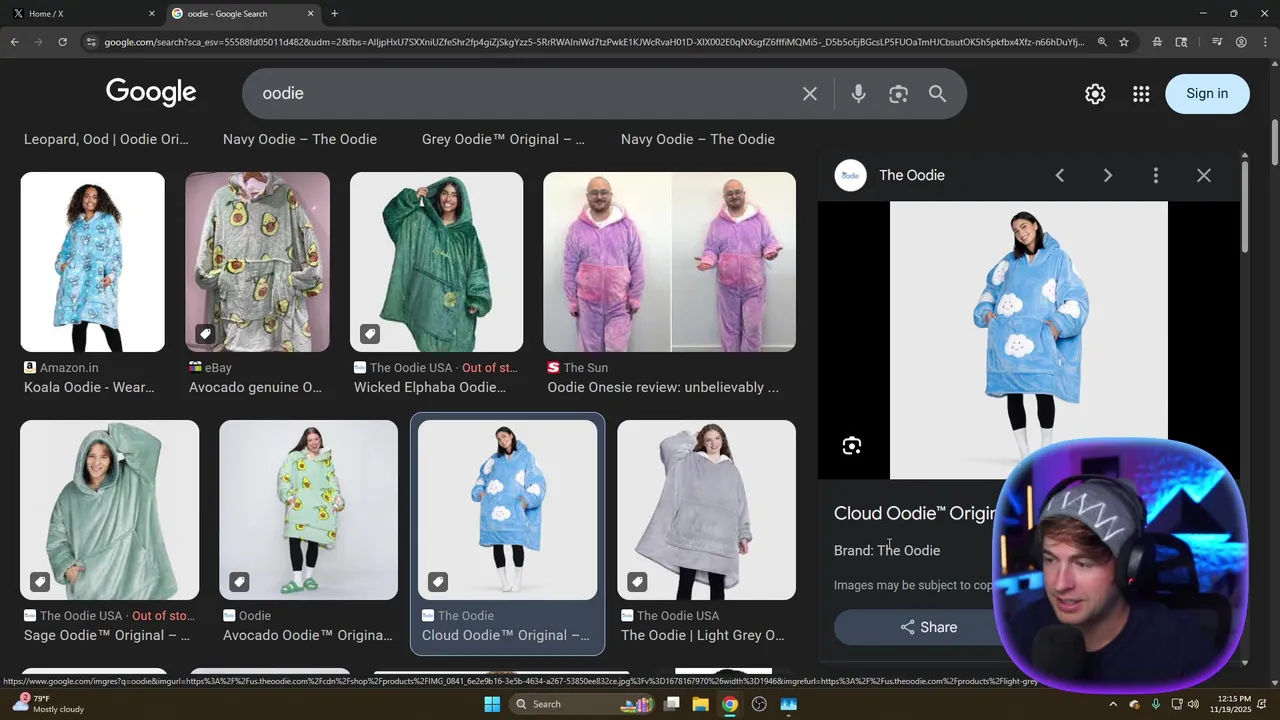Click the Sign in button

[x=1207, y=93]
